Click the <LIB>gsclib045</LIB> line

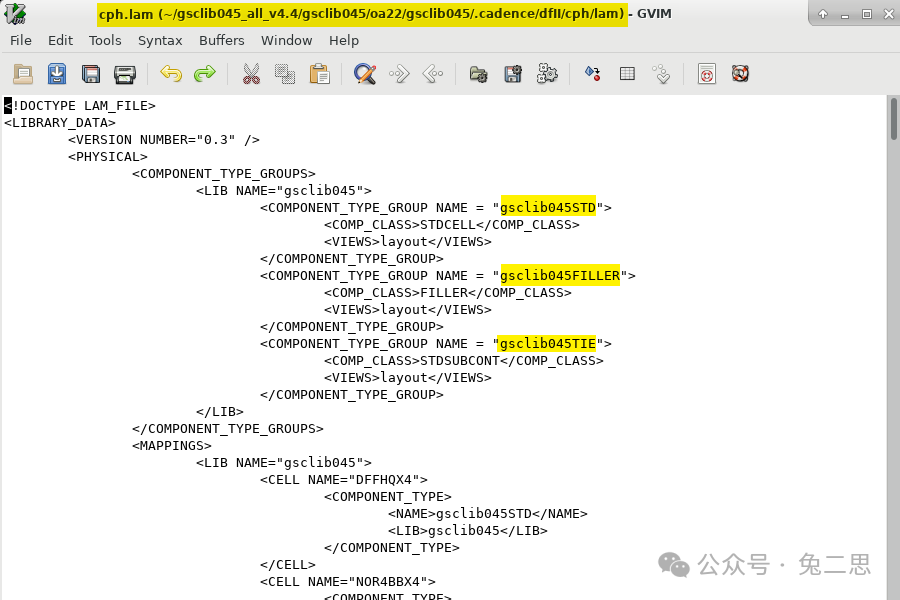468,531
